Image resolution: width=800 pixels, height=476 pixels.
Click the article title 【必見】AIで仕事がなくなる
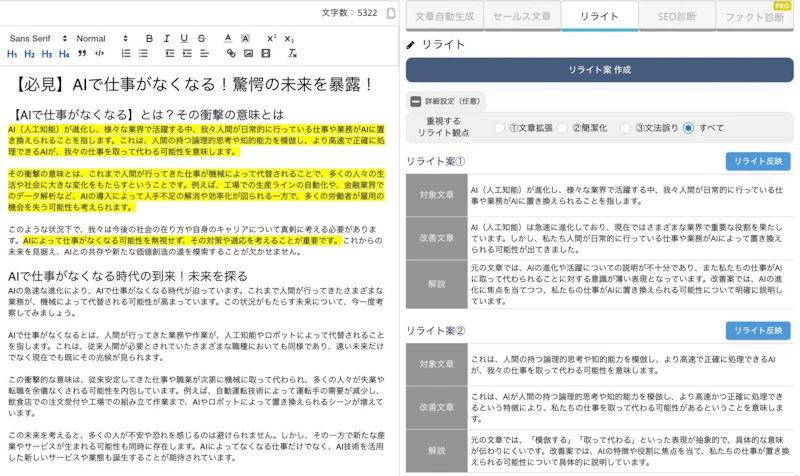(193, 84)
